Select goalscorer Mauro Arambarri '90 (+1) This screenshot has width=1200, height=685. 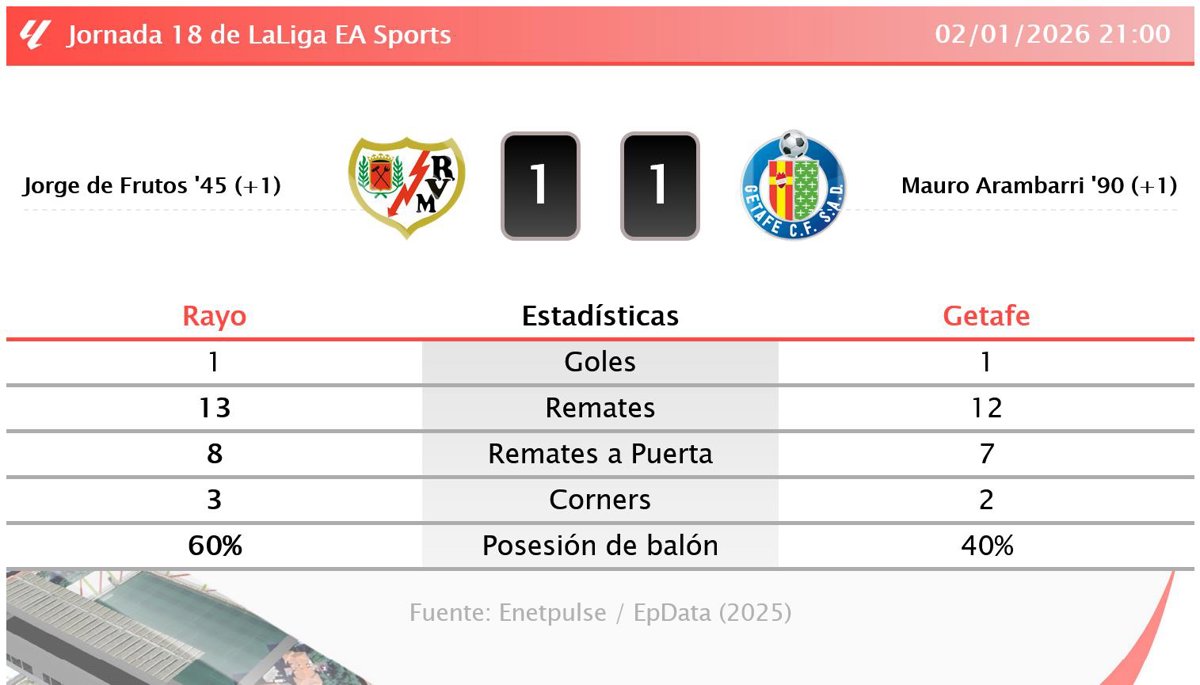point(1038,186)
